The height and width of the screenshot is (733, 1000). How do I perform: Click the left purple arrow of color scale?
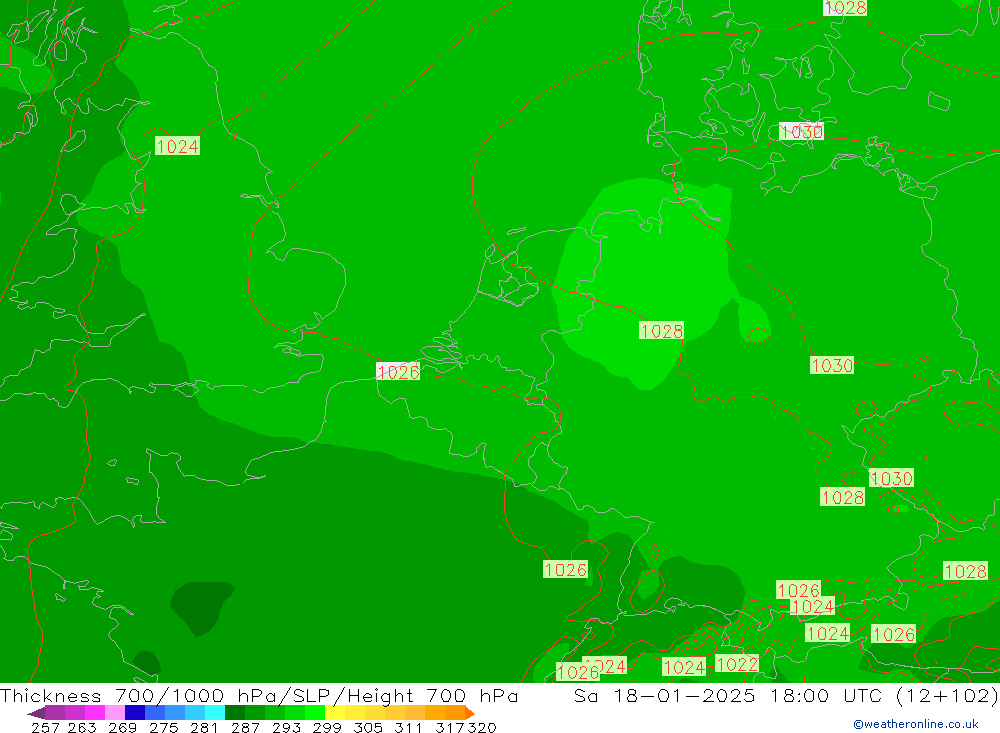coord(36,713)
